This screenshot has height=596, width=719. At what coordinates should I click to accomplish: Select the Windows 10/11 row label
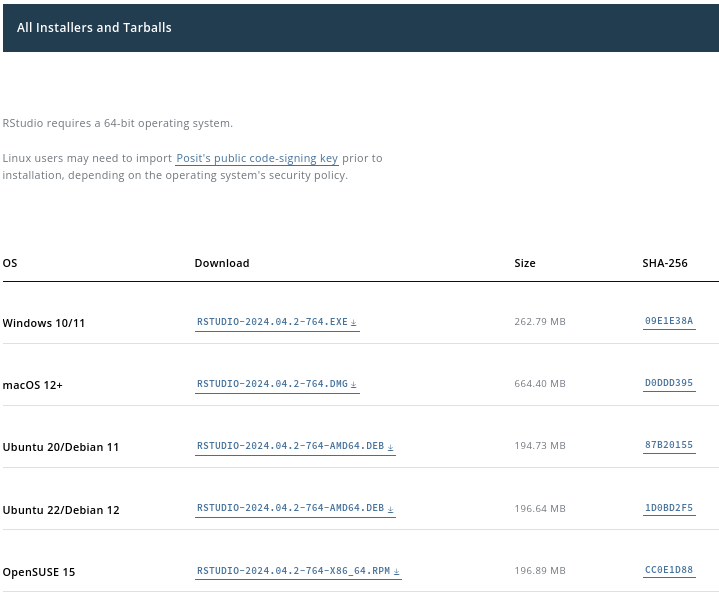click(x=44, y=323)
